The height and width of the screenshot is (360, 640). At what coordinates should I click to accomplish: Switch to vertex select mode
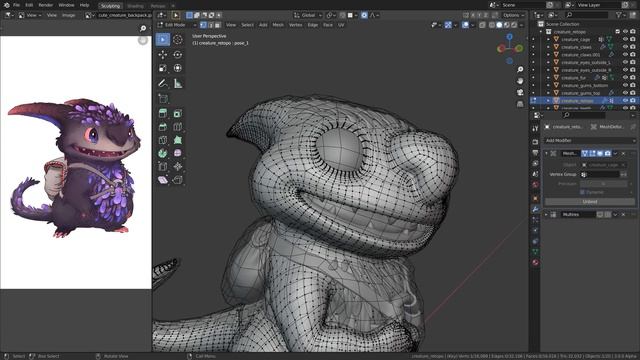pyautogui.click(x=203, y=25)
